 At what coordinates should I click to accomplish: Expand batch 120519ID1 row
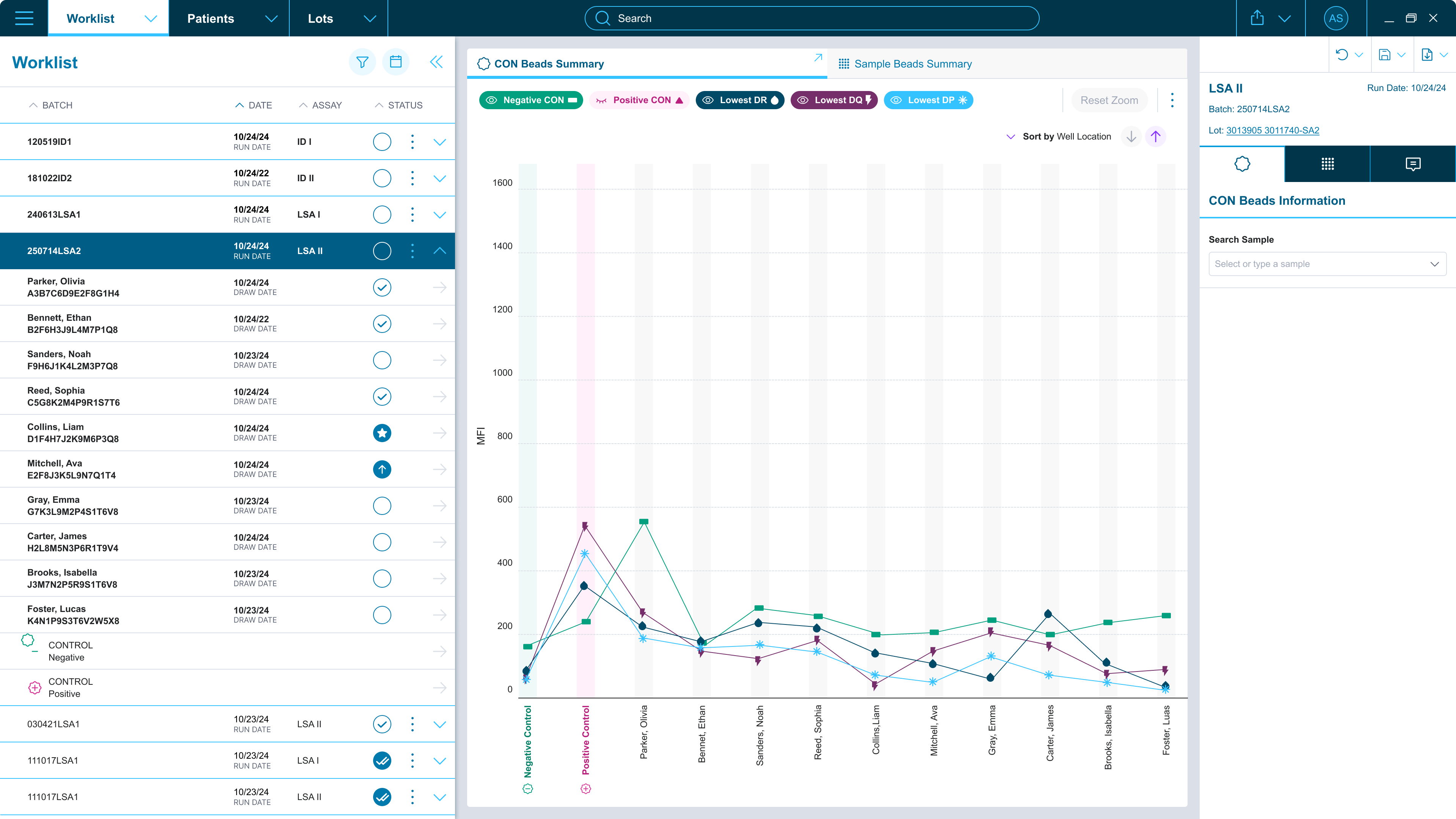point(439,142)
